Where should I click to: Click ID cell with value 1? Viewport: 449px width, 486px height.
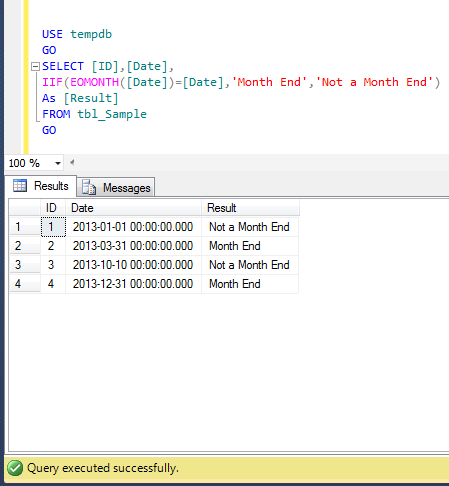pyautogui.click(x=53, y=227)
